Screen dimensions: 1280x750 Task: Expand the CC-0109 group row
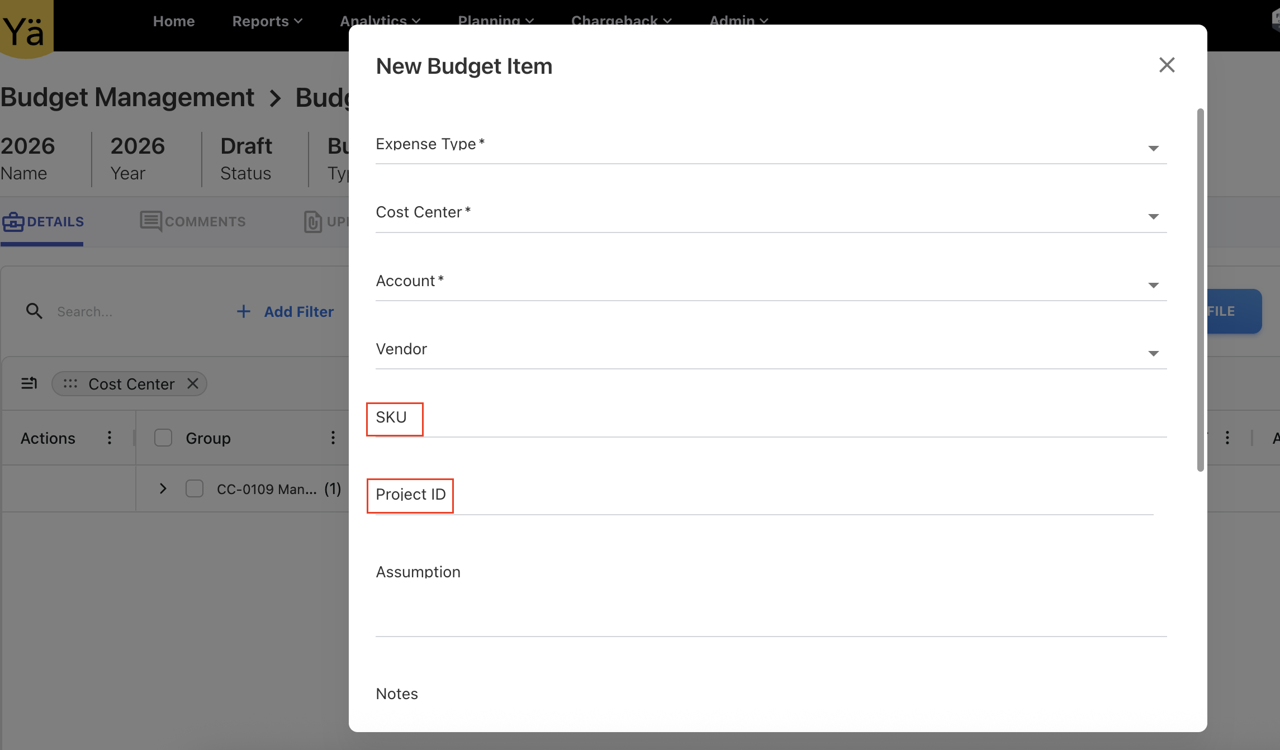tap(162, 489)
